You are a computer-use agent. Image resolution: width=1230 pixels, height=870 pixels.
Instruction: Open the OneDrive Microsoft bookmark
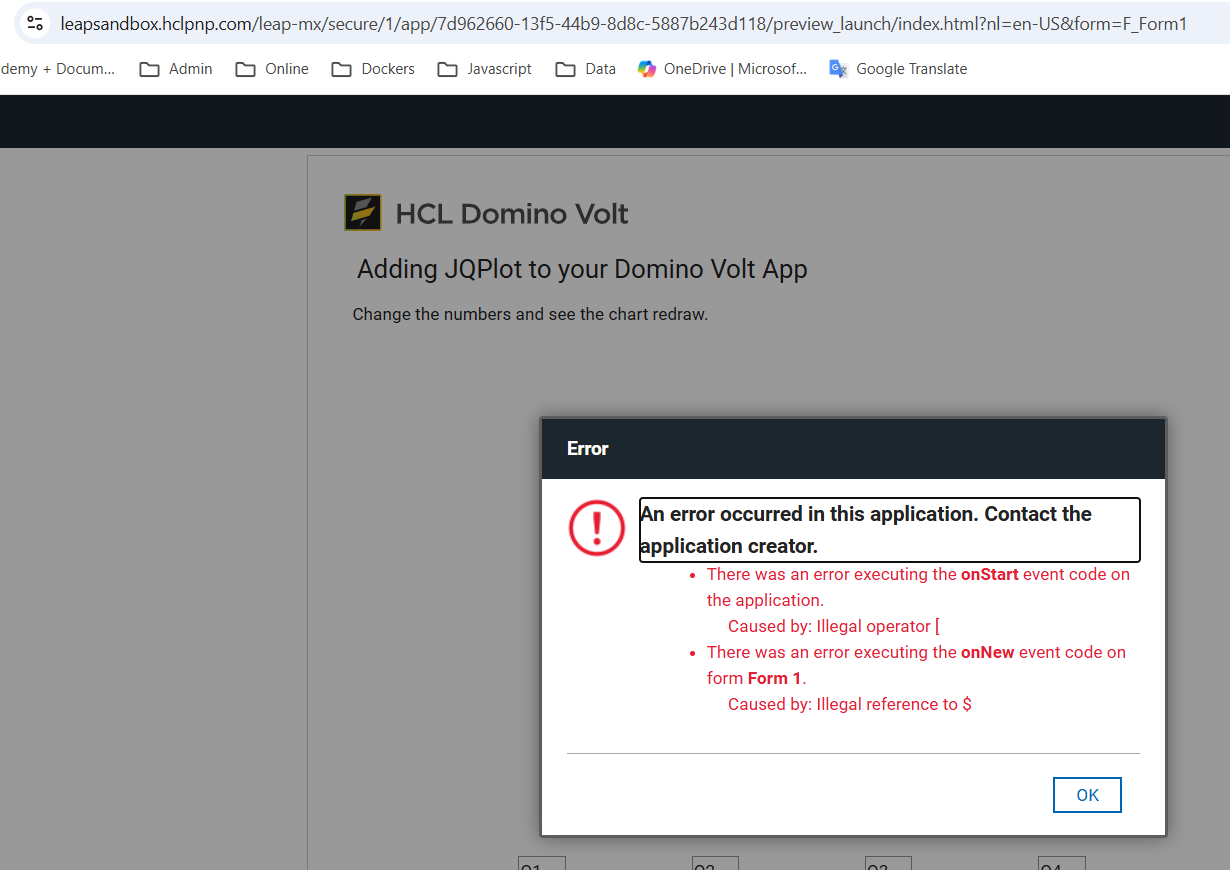coord(722,69)
